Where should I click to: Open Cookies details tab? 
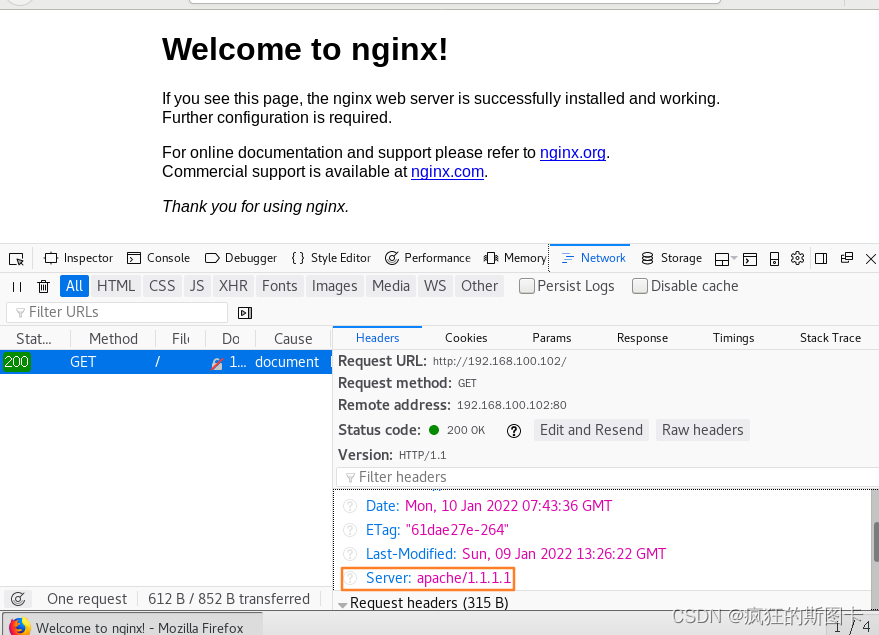pos(466,338)
